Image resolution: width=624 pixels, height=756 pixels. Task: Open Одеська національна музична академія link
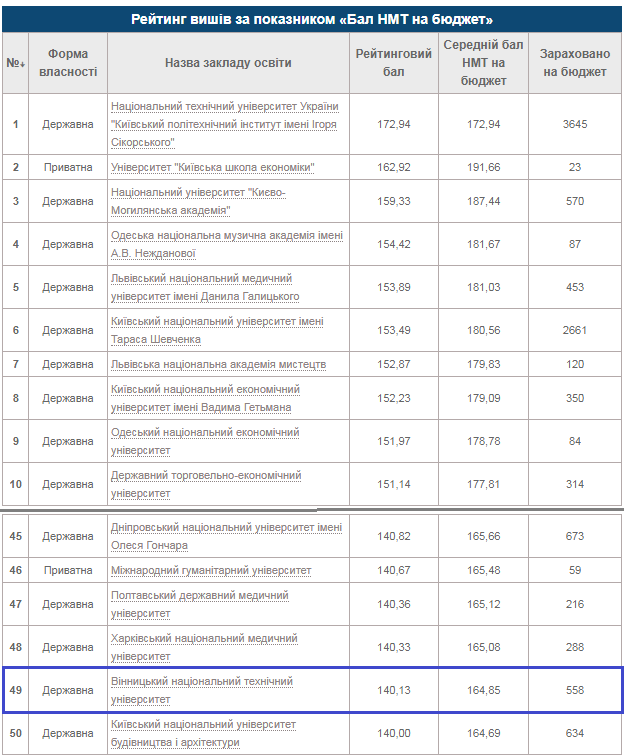click(x=227, y=244)
